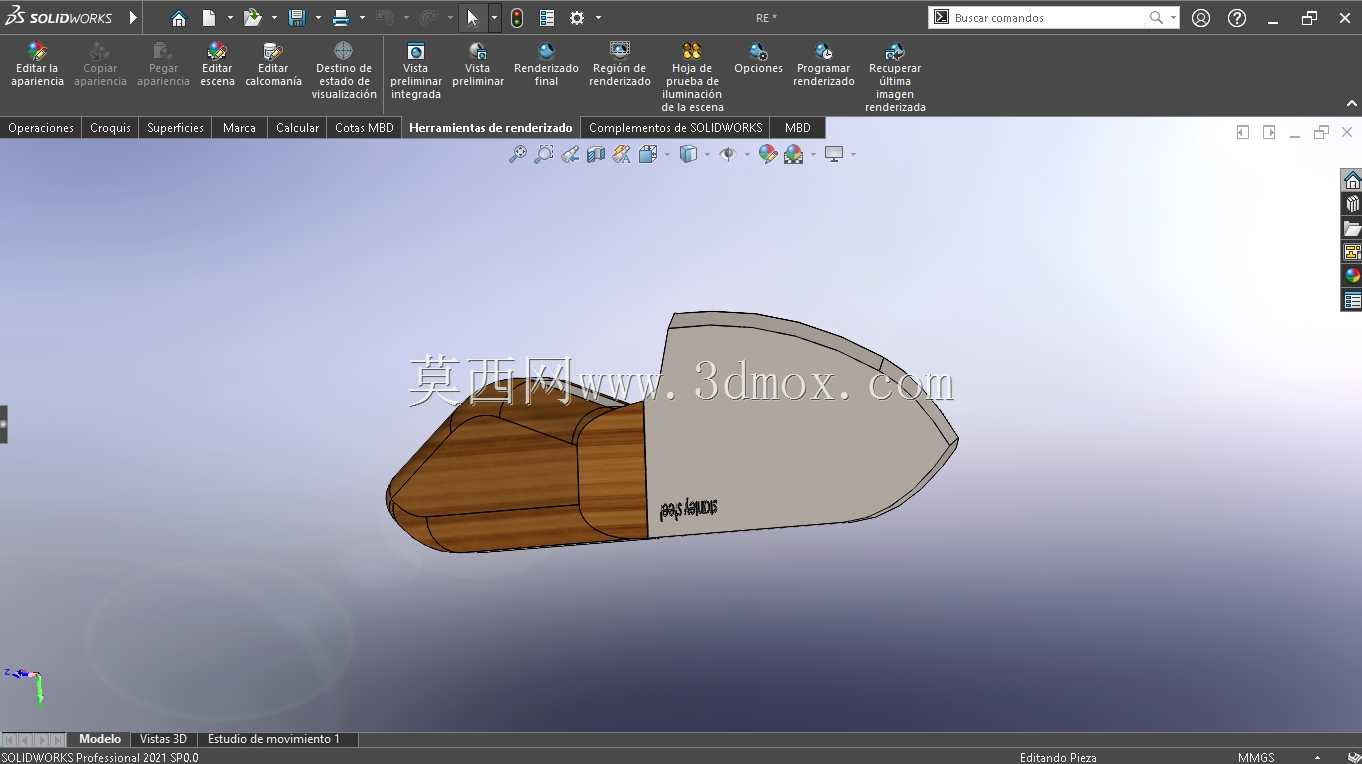
Task: Open File Explorer task pane tab
Action: point(1352,228)
